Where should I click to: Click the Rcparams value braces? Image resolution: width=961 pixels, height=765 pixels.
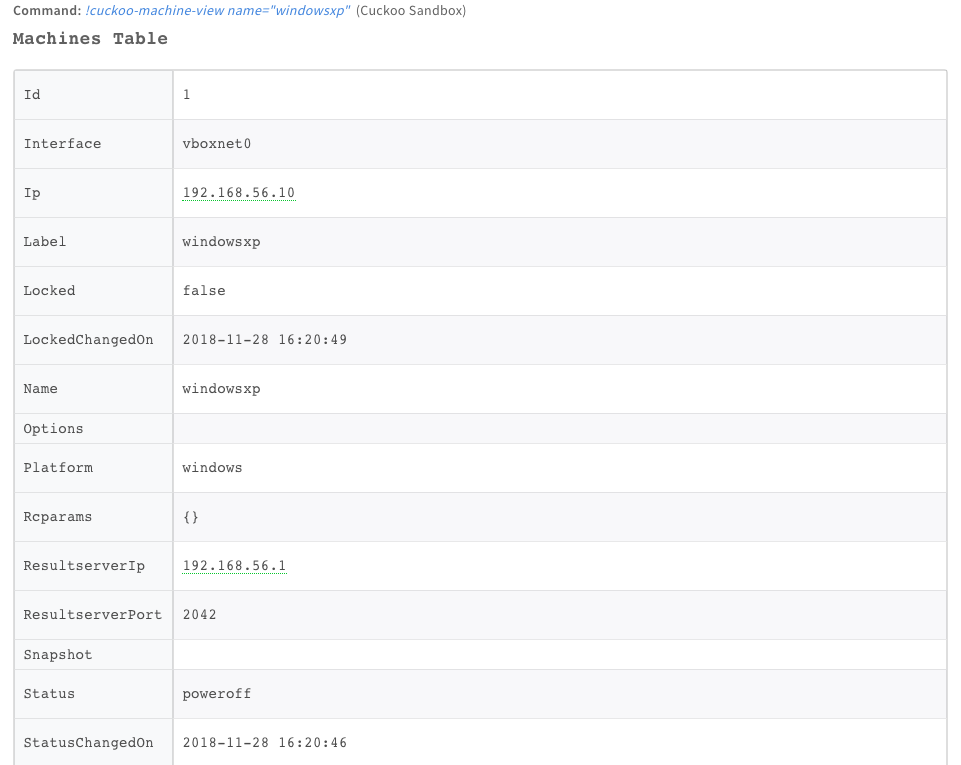[191, 517]
